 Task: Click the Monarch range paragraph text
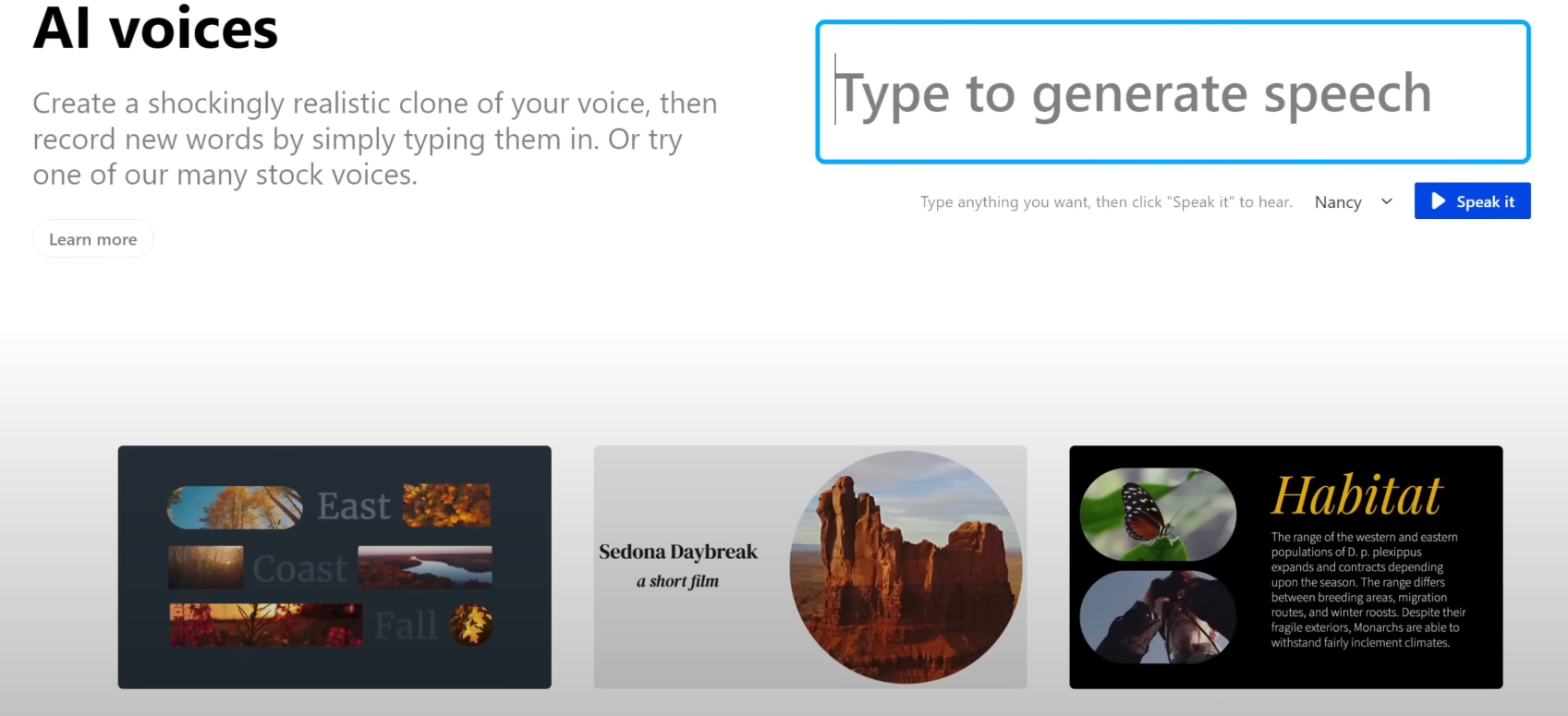click(x=1367, y=589)
